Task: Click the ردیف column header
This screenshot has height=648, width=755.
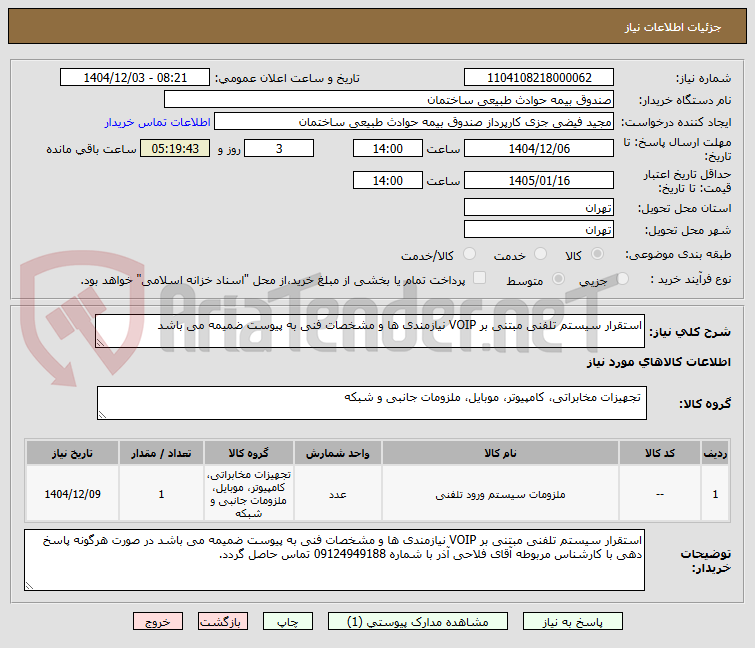Action: (715, 453)
